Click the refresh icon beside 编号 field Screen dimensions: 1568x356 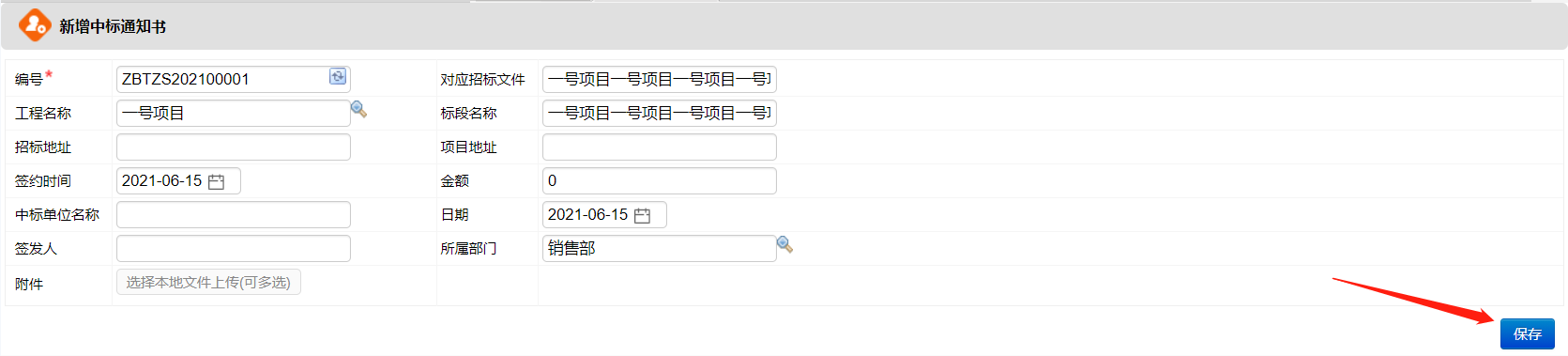(x=338, y=77)
